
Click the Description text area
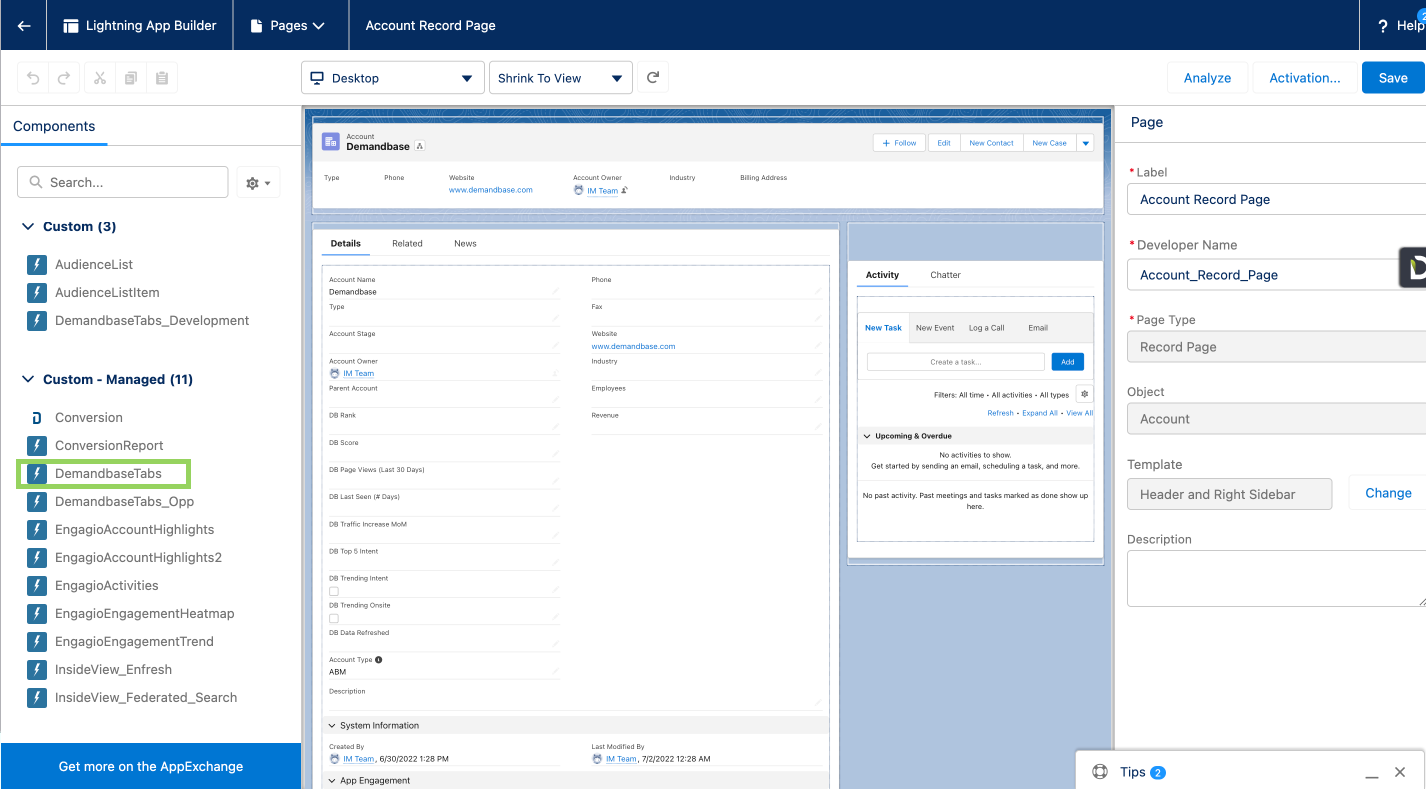[x=1276, y=579]
